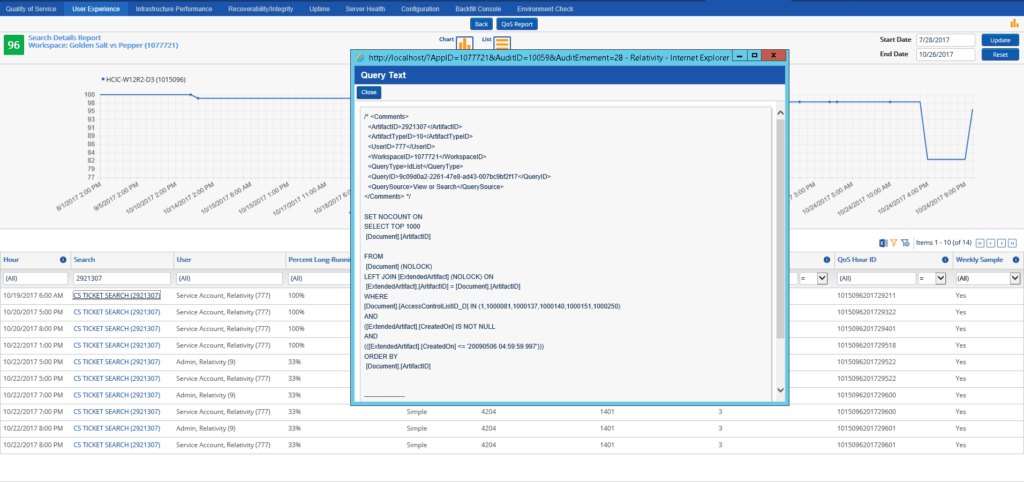Switch to Infrastructure Performance tab

(x=174, y=9)
